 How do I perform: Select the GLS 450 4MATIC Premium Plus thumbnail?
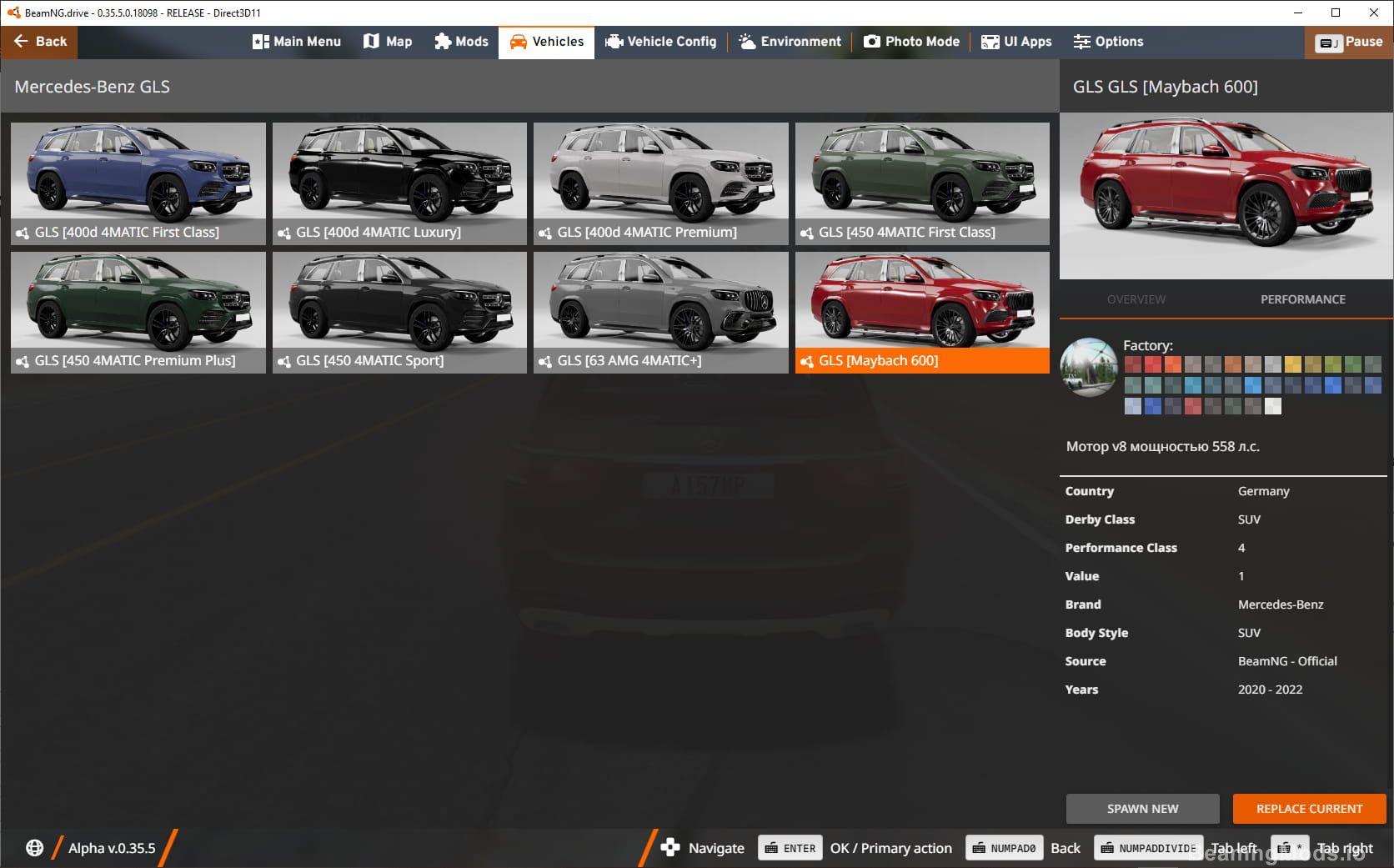tap(138, 312)
